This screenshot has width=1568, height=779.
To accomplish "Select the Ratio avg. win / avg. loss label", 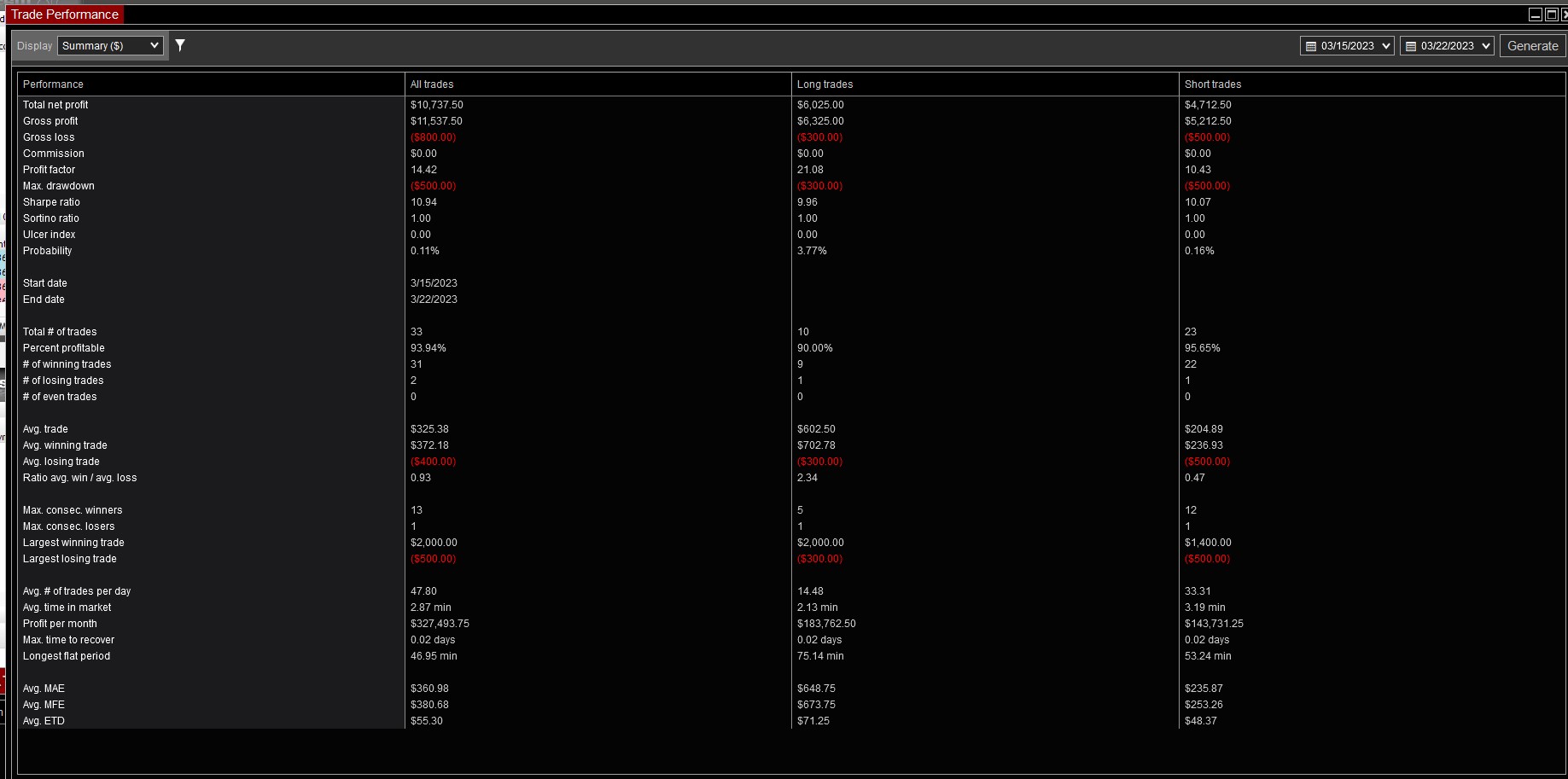I will click(x=80, y=478).
